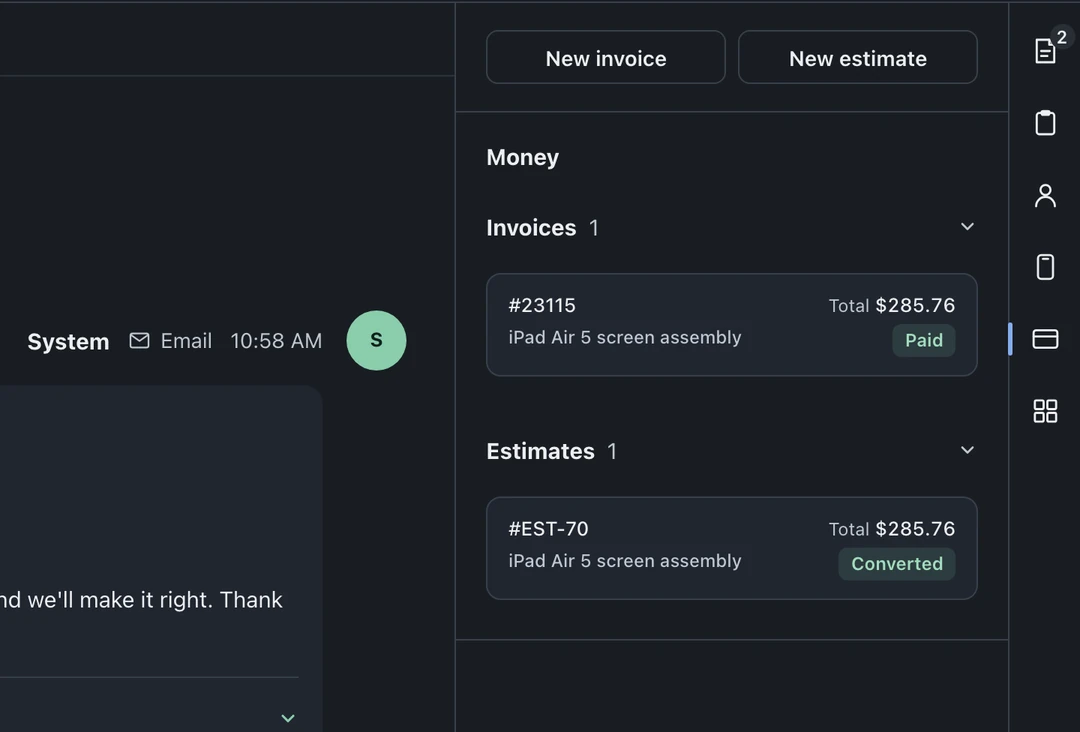
Task: Expand the green chevron under the message
Action: (288, 718)
